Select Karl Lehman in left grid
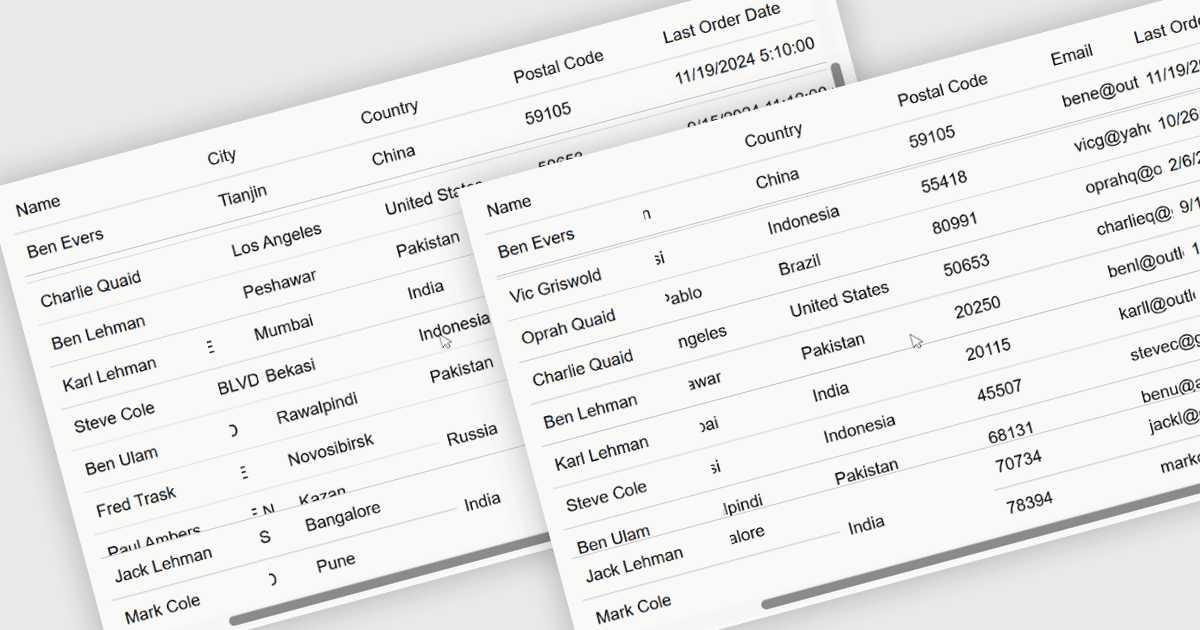The height and width of the screenshot is (630, 1200). 109,375
